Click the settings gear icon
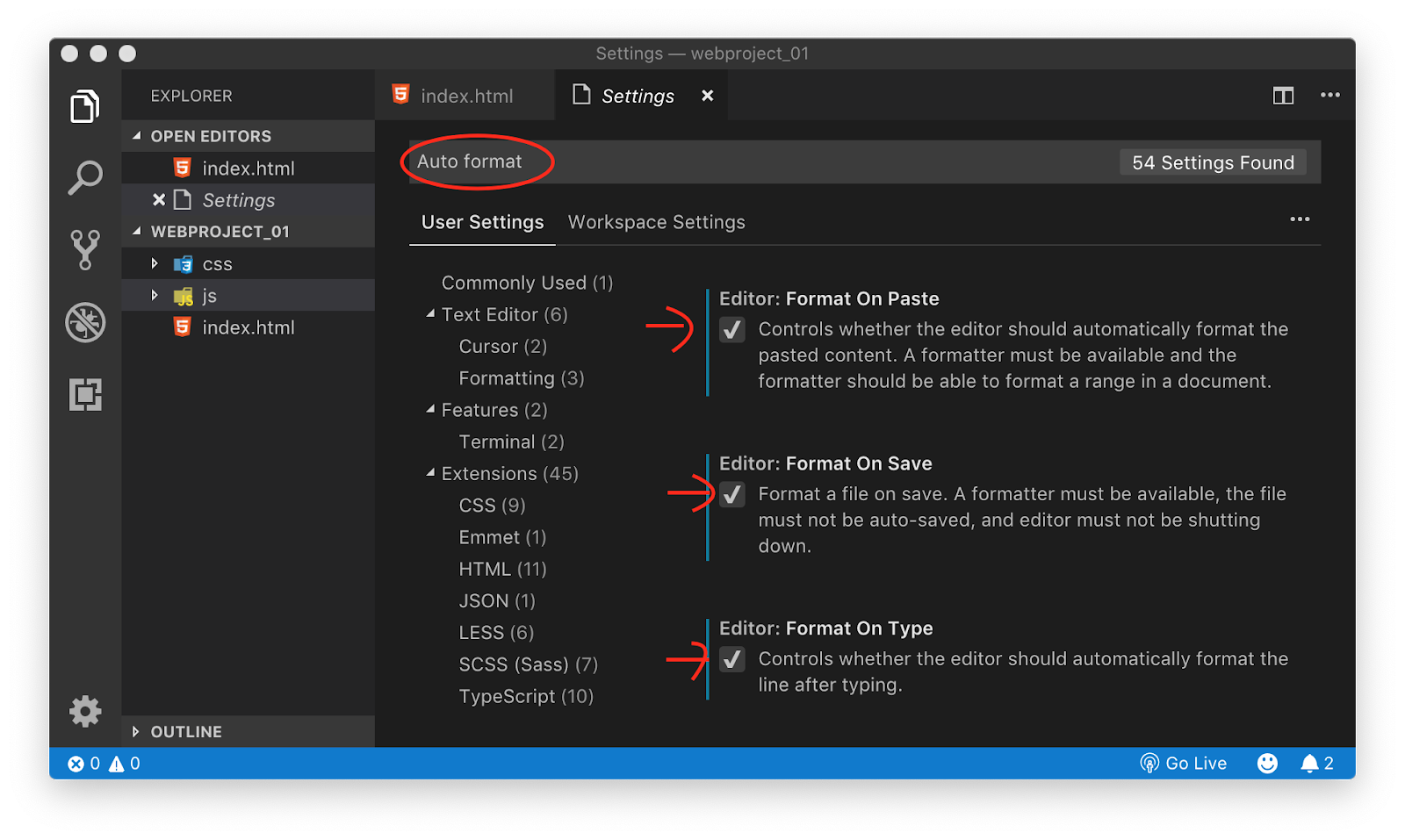The width and height of the screenshot is (1405, 840). [x=84, y=712]
